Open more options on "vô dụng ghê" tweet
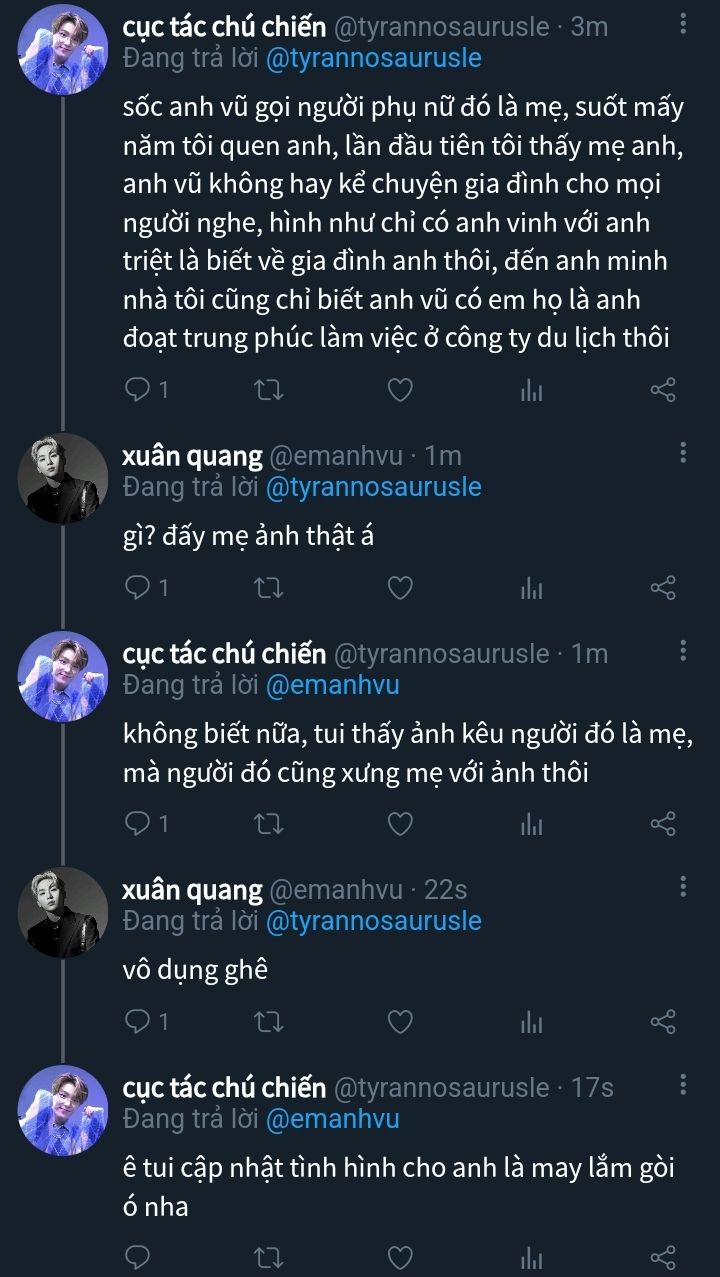The width and height of the screenshot is (720, 1277). pos(683,887)
